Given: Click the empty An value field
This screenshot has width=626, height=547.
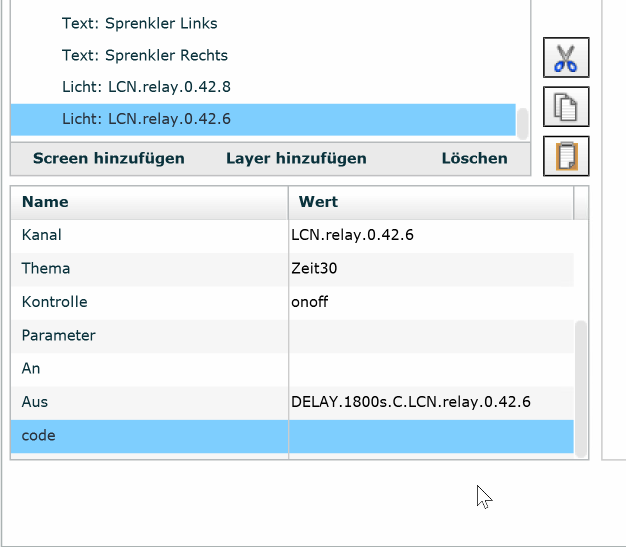Looking at the screenshot, I should tap(430, 368).
